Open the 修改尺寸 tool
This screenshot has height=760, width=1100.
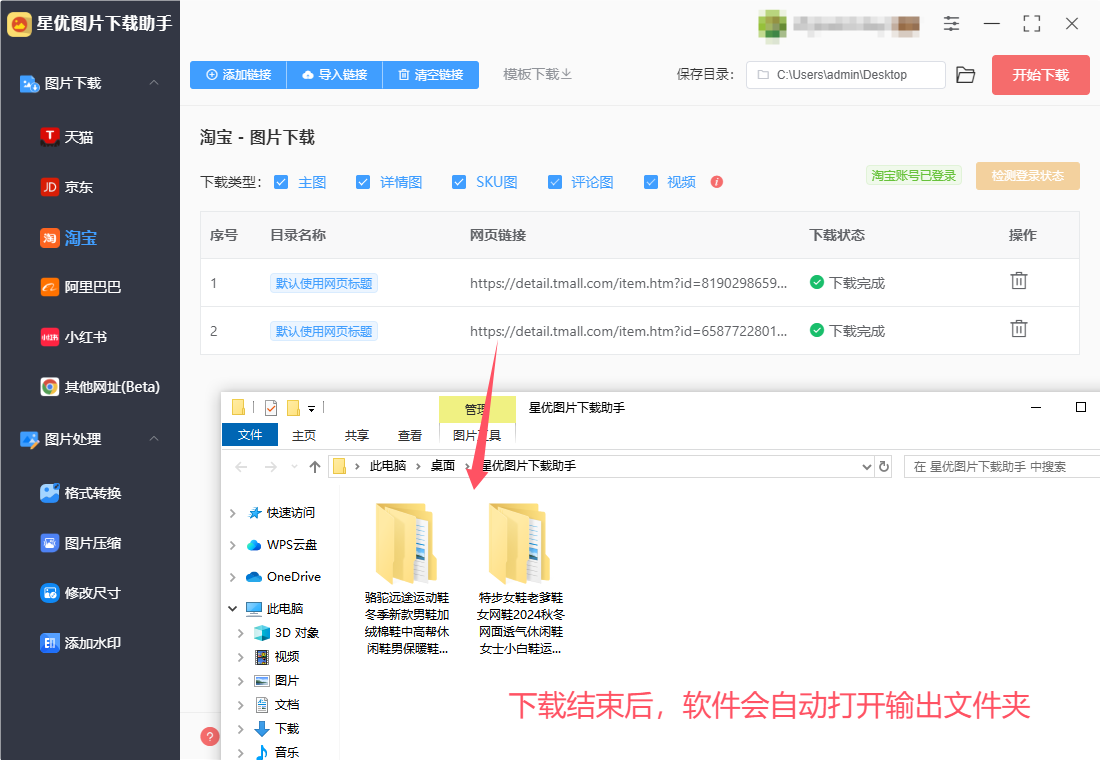[x=81, y=593]
